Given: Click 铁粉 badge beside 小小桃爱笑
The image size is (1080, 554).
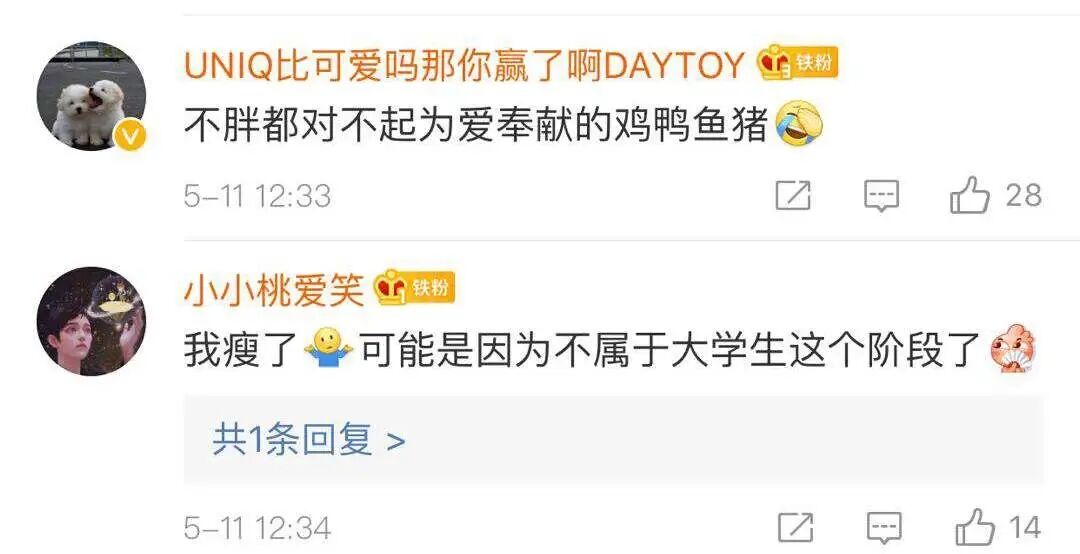Looking at the screenshot, I should (414, 287).
